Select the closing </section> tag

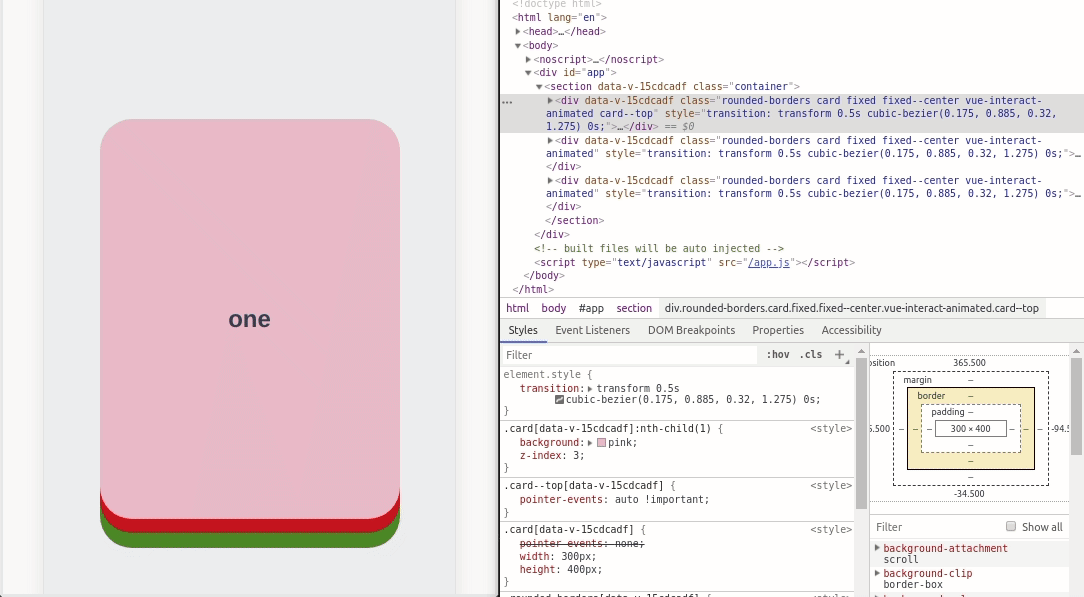pos(574,220)
